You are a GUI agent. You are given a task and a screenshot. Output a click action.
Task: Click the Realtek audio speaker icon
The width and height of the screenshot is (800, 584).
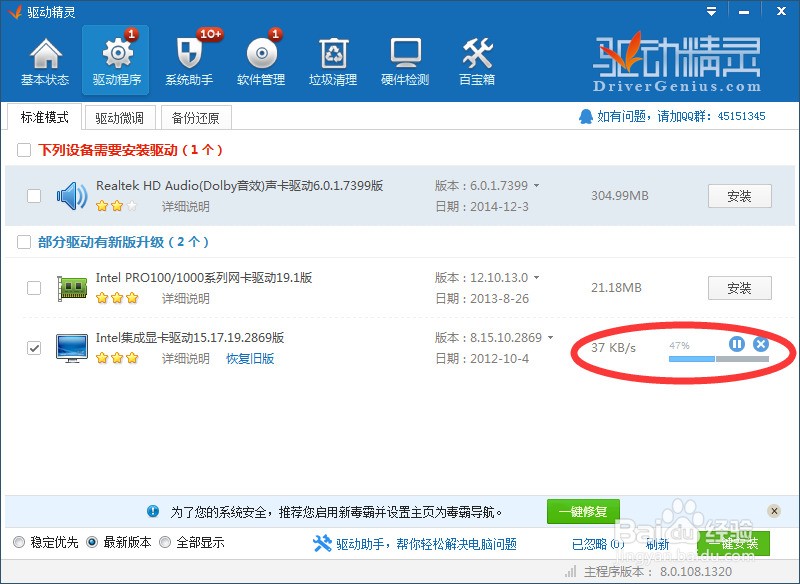pos(72,196)
